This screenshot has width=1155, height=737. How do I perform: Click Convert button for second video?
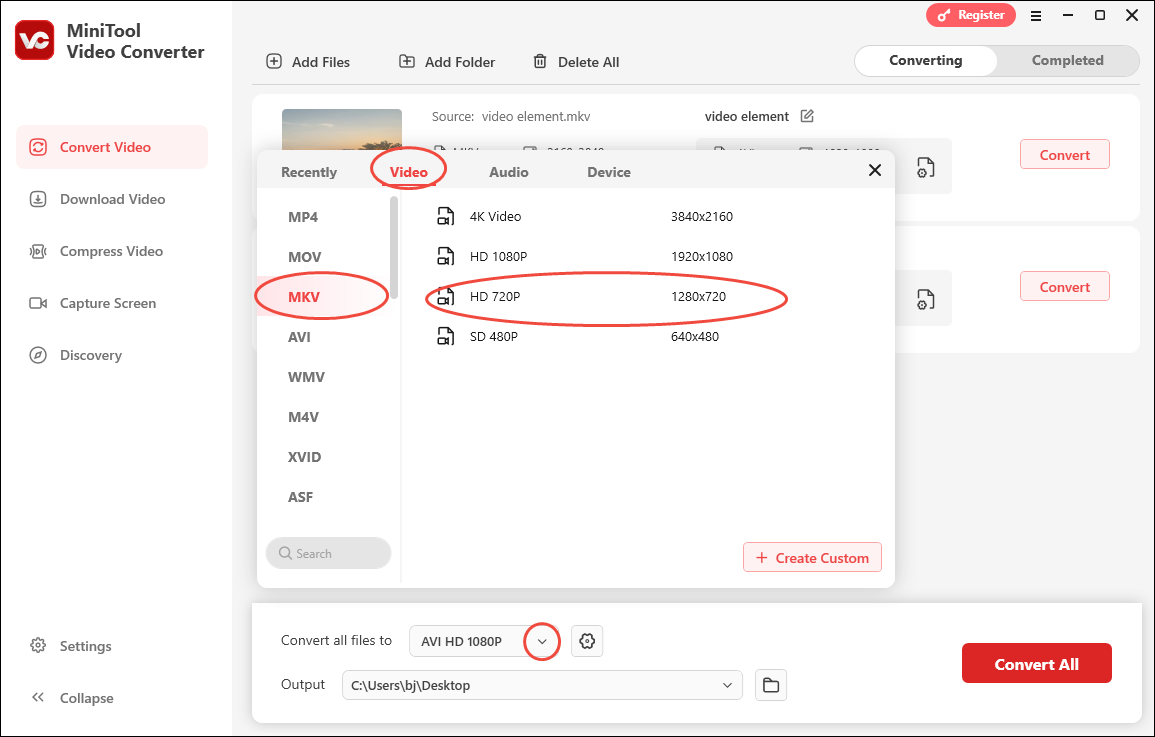point(1064,286)
